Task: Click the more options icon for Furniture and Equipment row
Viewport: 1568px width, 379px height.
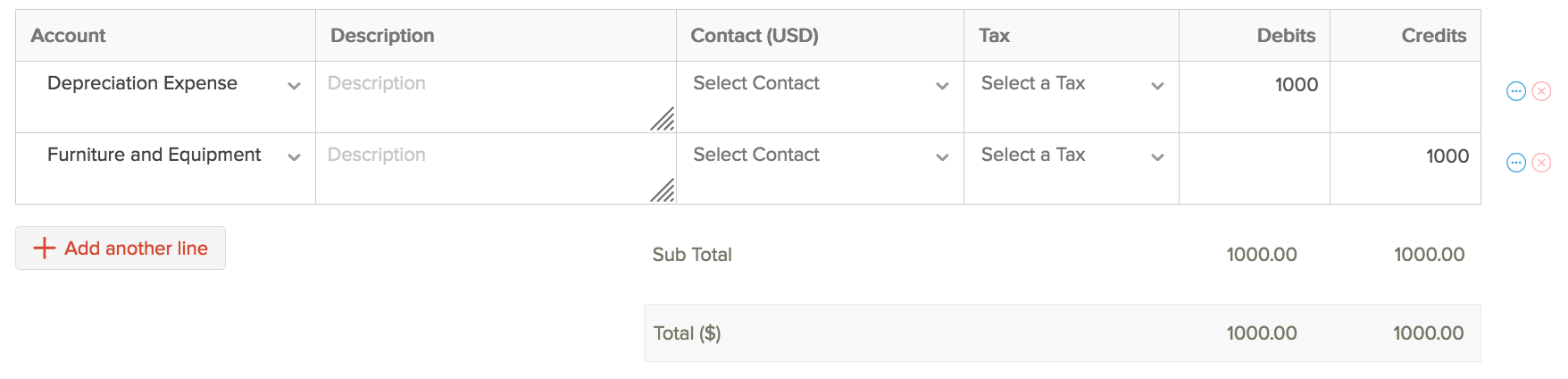Action: [x=1515, y=163]
